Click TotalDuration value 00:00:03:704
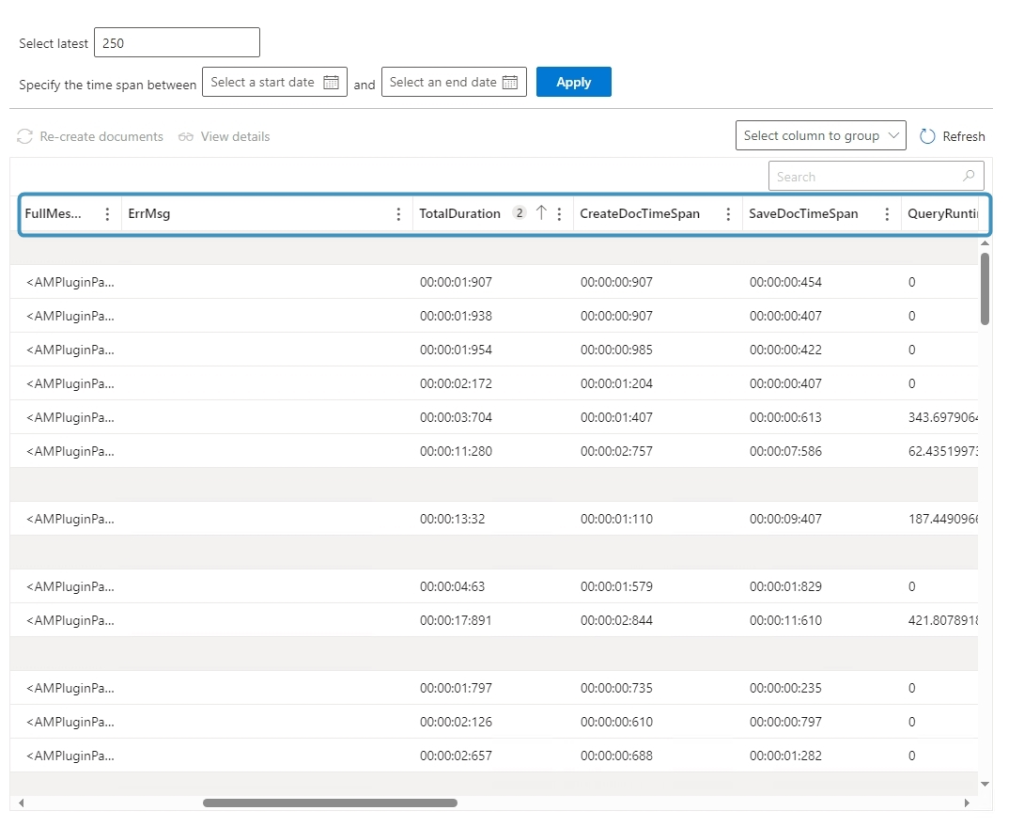 (456, 418)
